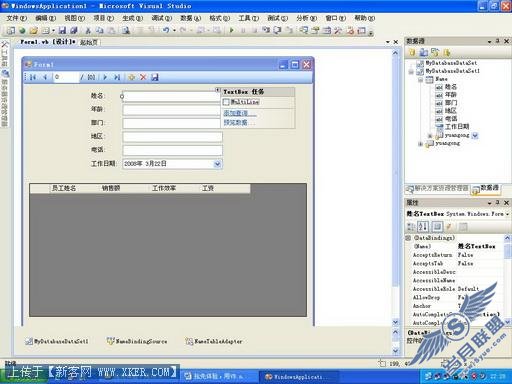Collapse the MyDatabaseDataSet1 node
Viewport: 512px width, 384px height.
pos(411,71)
